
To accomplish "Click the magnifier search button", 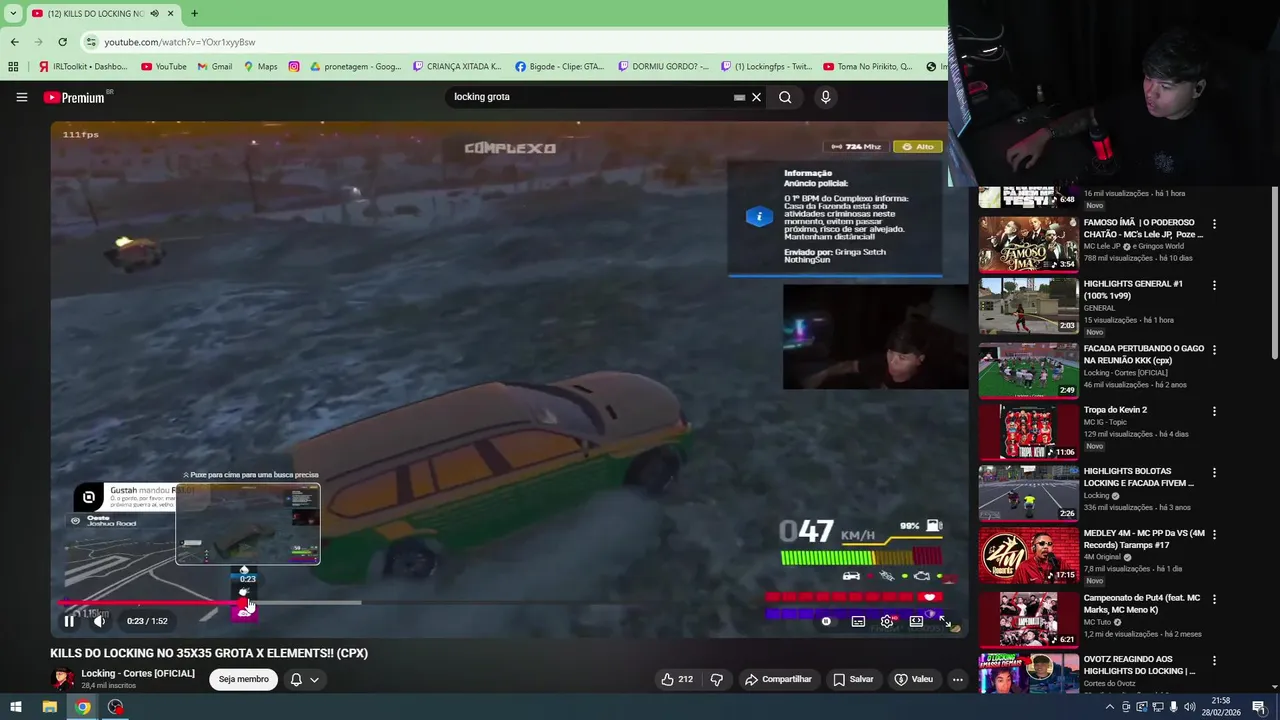I will (x=785, y=97).
